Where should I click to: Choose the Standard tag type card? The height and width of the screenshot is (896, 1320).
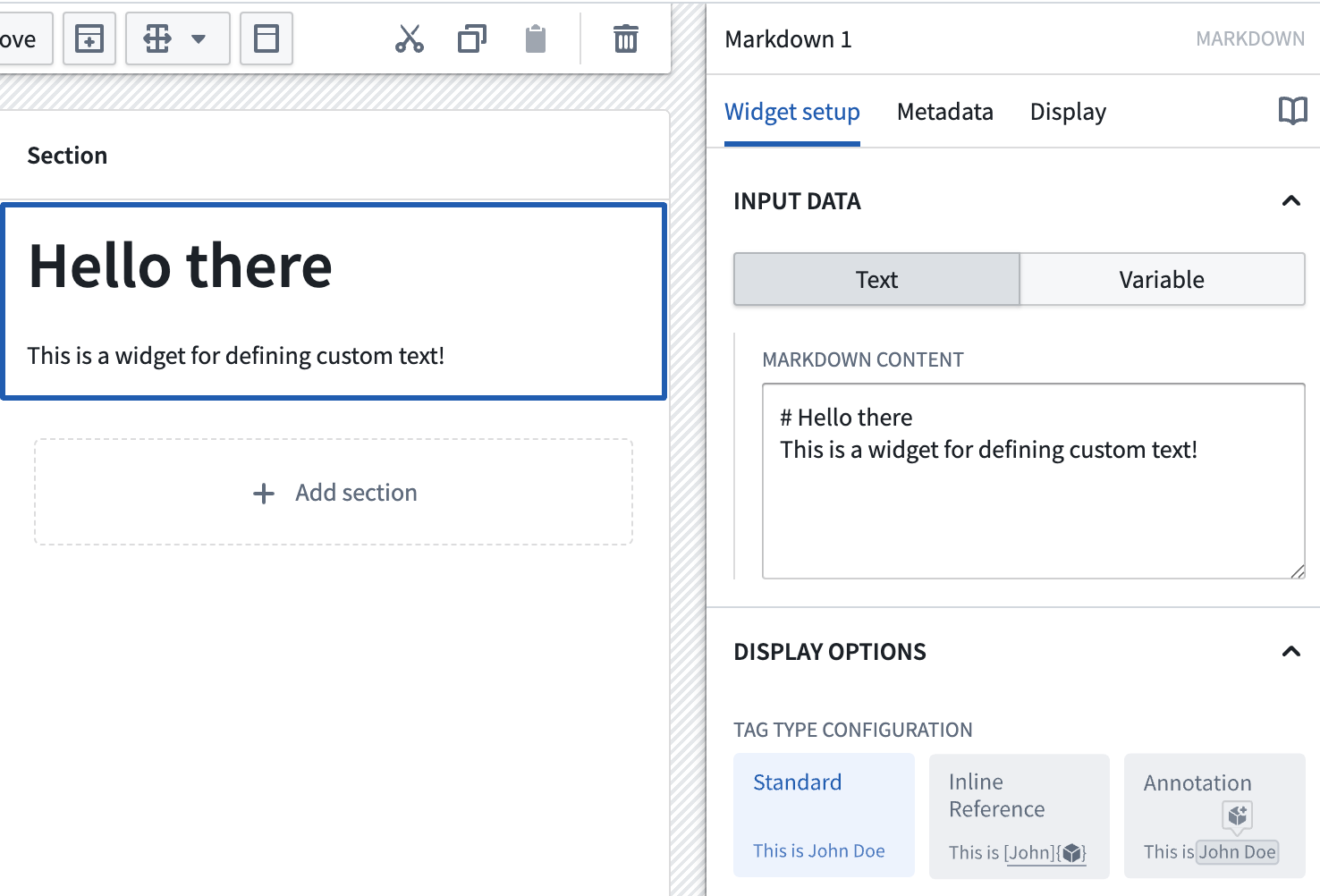click(824, 814)
